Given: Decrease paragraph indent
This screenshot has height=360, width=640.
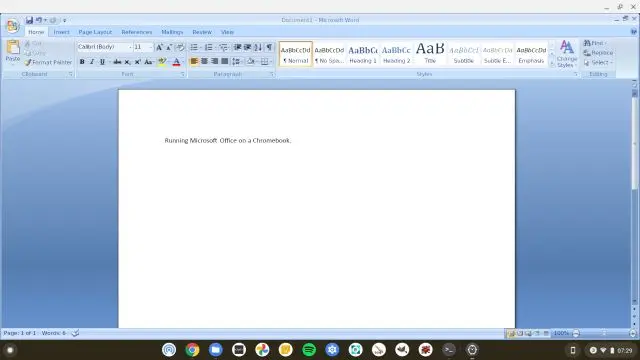Looking at the screenshot, I should [237, 47].
